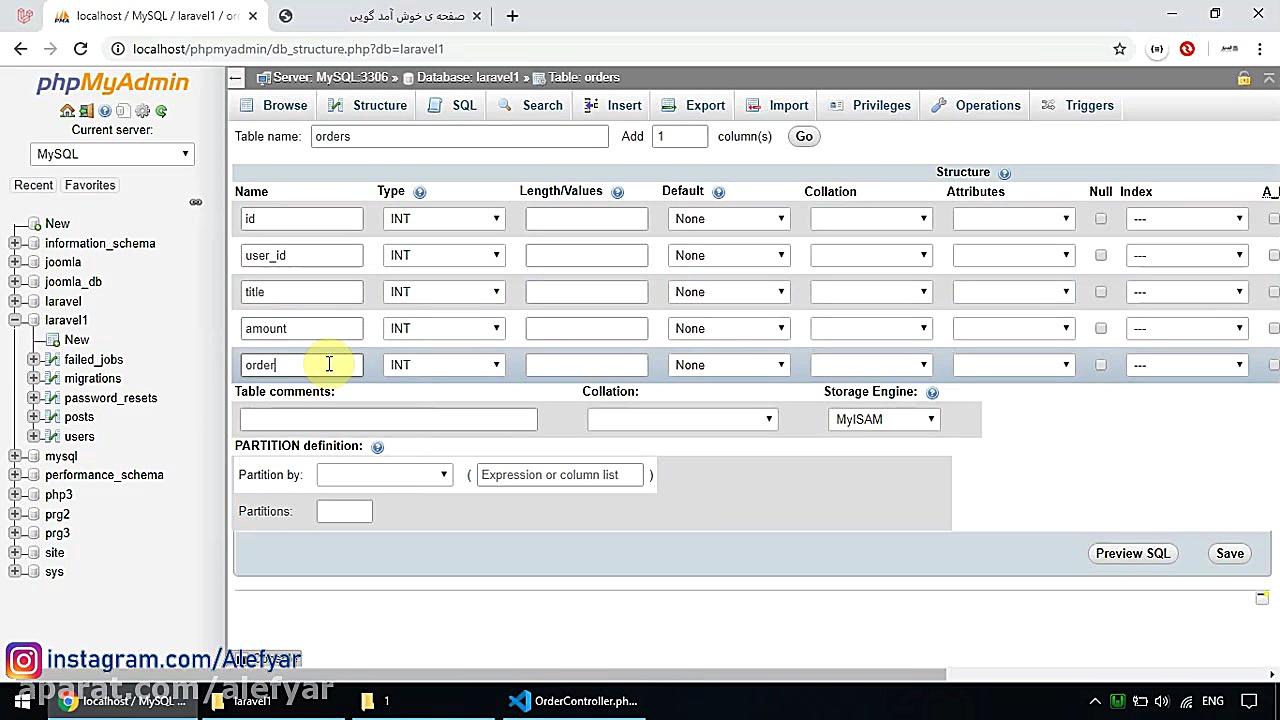Open PARTITION definition help icon
Viewport: 1280px width, 720px height.
[x=377, y=447]
